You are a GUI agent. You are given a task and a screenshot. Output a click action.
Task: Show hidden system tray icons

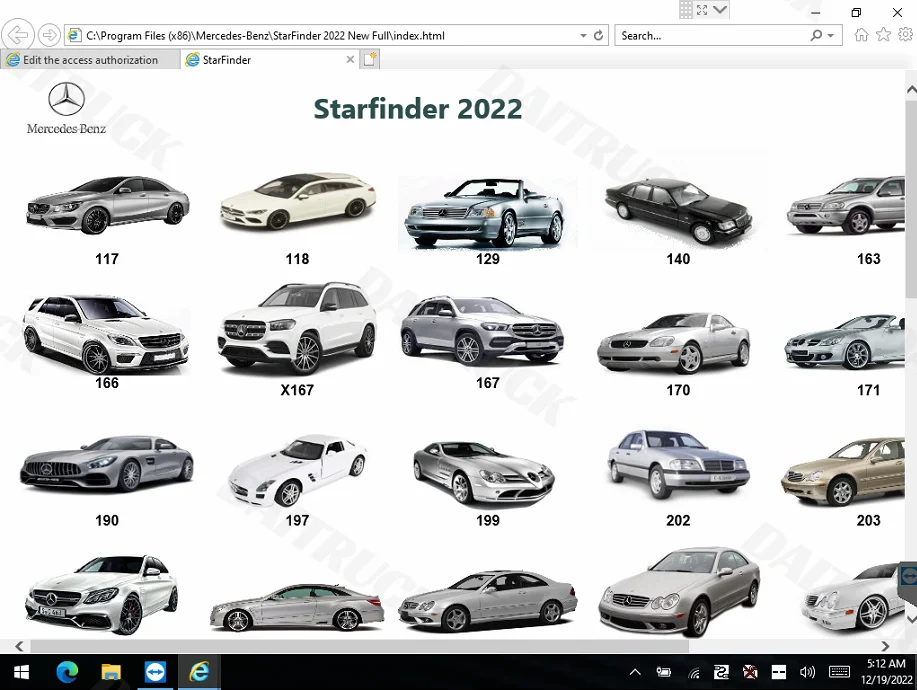click(634, 672)
